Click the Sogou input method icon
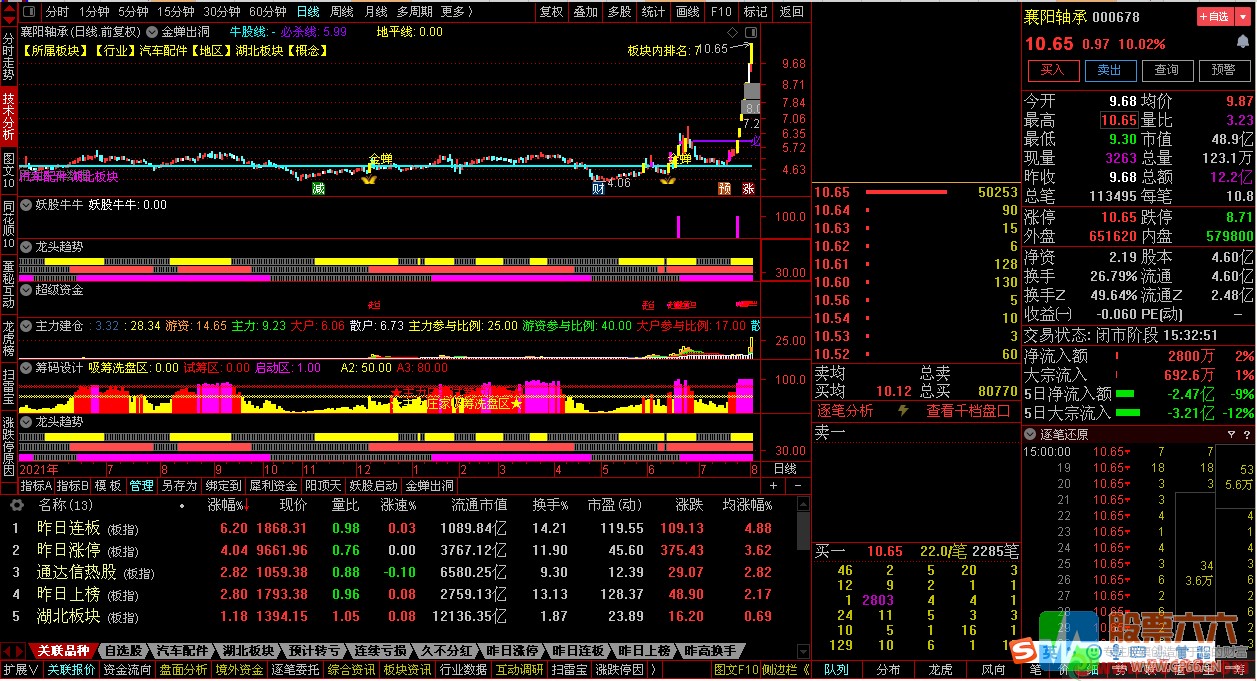This screenshot has width=1257, height=681. [x=1021, y=651]
